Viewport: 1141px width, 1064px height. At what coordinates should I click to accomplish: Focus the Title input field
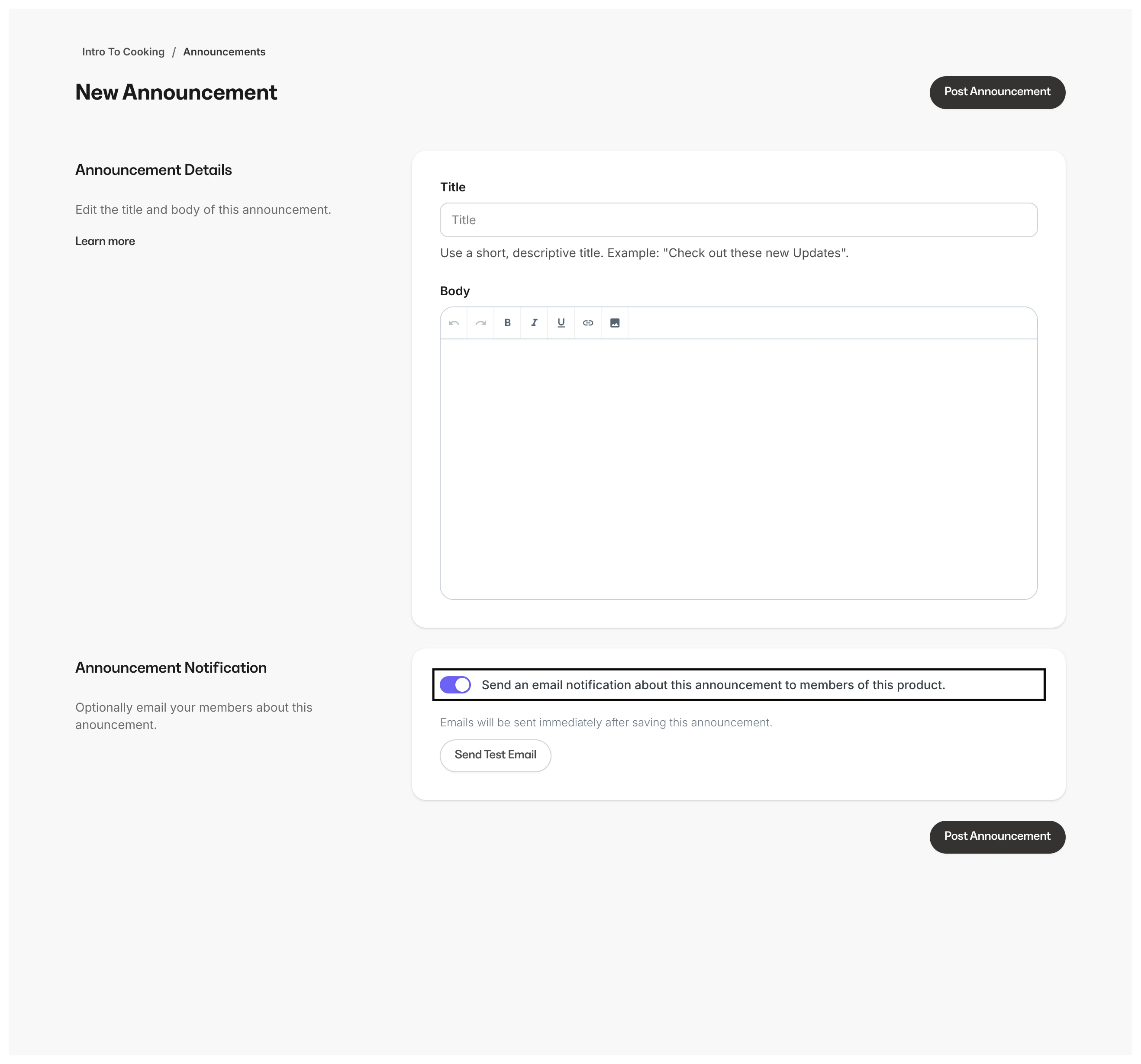pos(738,220)
